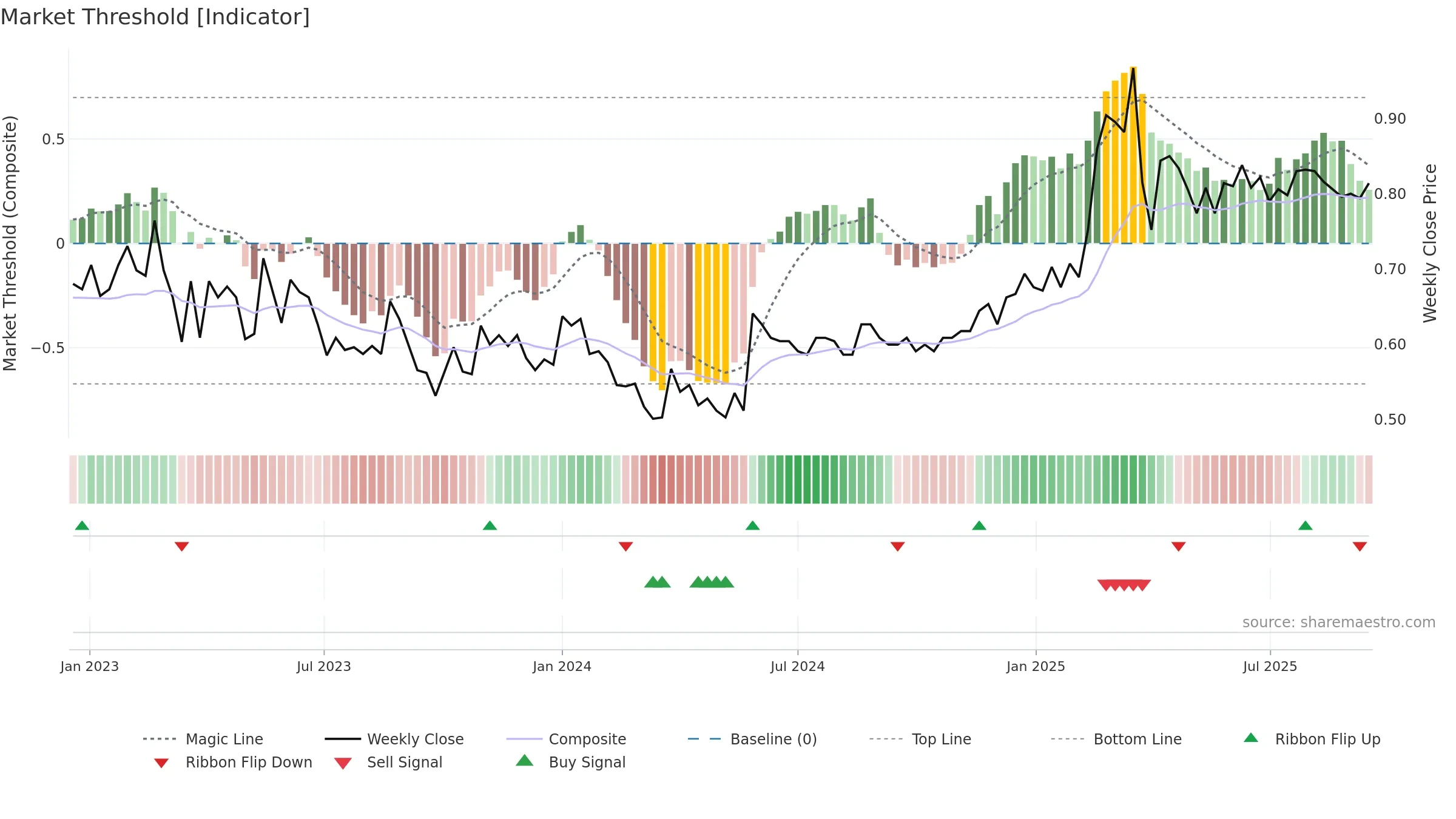Click the Jul 2024 x-axis label
The height and width of the screenshot is (819, 1456).
797,666
